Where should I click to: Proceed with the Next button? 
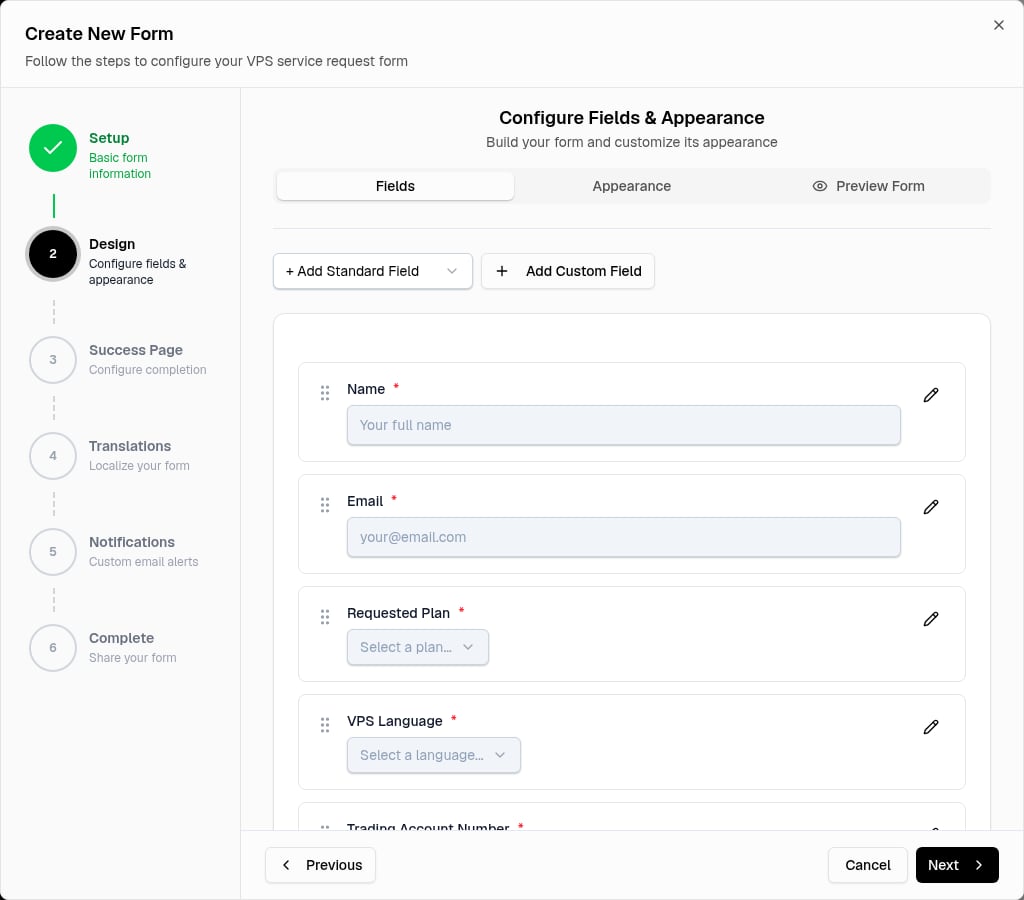tap(957, 865)
